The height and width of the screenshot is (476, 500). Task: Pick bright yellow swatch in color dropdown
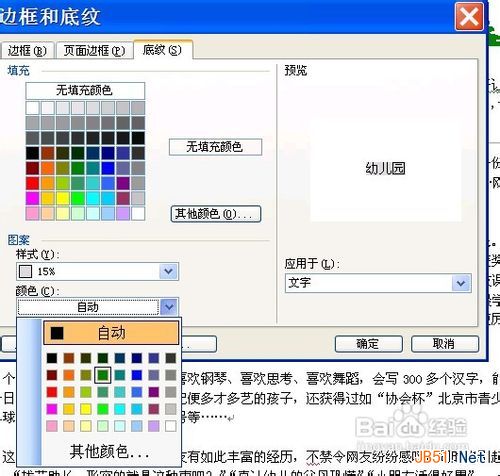[86, 409]
